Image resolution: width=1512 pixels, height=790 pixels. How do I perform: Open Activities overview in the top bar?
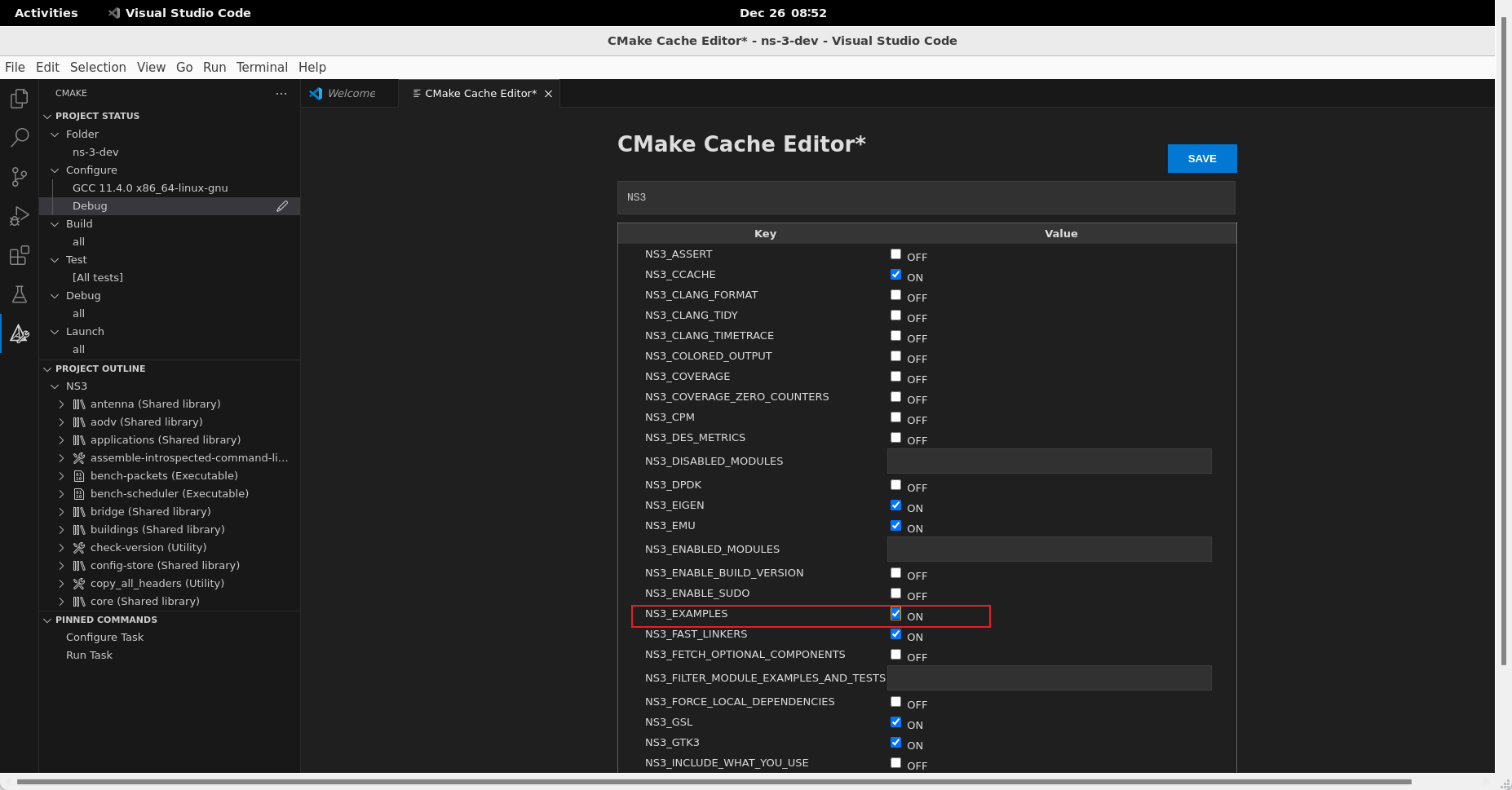(46, 13)
